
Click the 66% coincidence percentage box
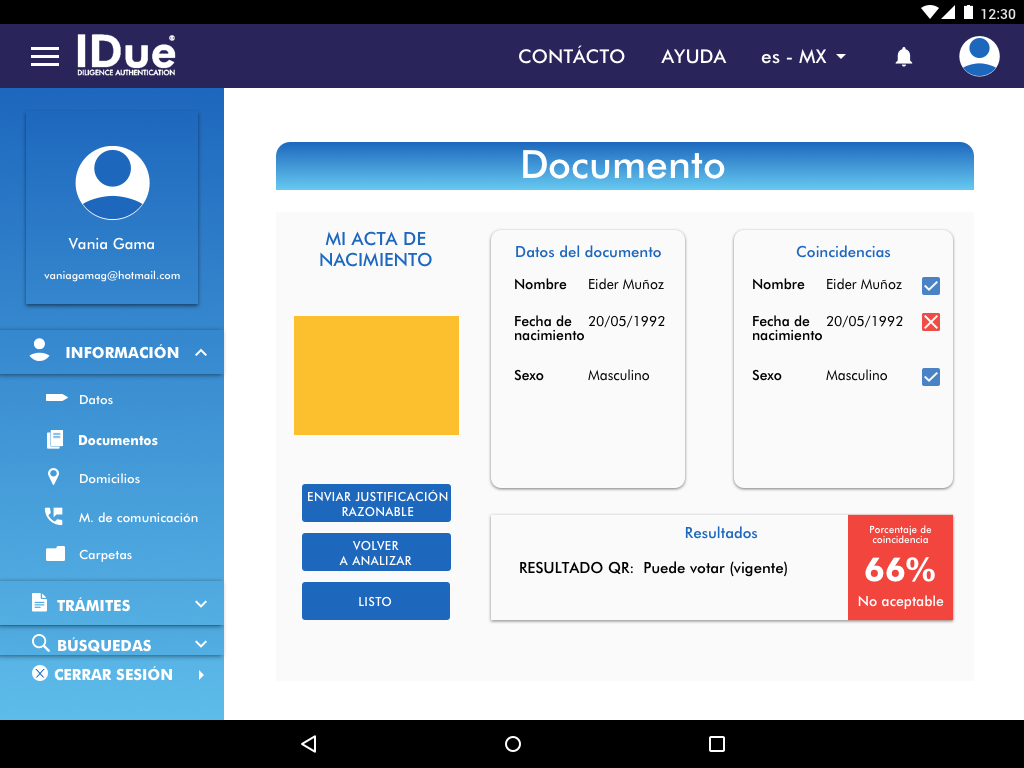[900, 568]
